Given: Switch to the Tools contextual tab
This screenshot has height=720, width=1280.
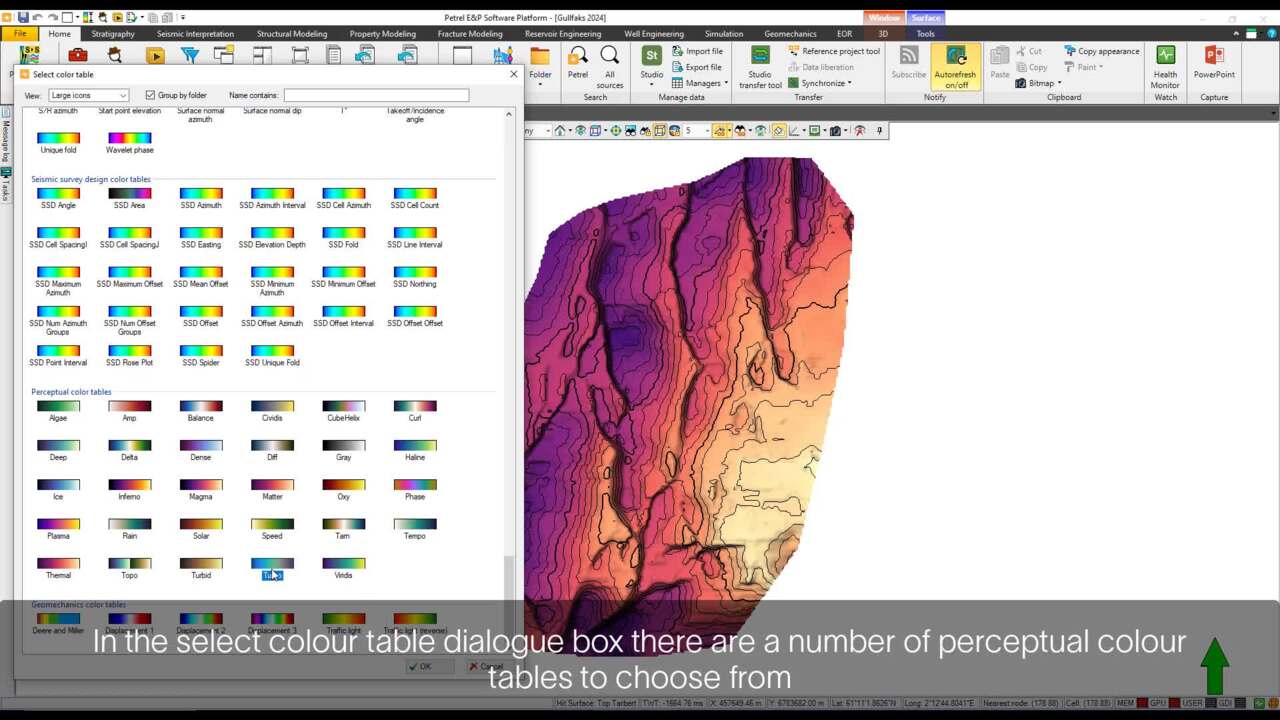Looking at the screenshot, I should click(x=925, y=34).
